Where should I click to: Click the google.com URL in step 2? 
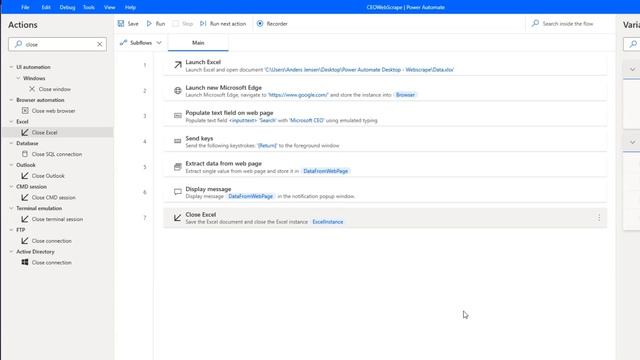[x=298, y=95]
